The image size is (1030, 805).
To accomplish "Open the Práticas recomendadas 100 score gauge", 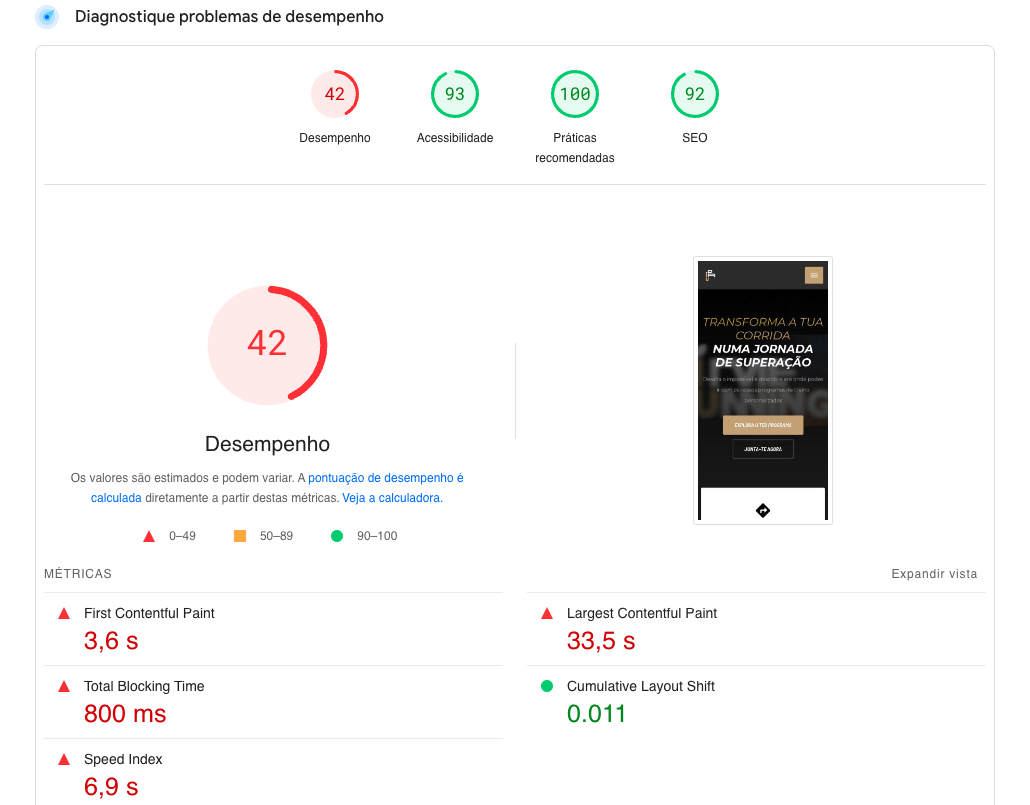I will (x=575, y=95).
